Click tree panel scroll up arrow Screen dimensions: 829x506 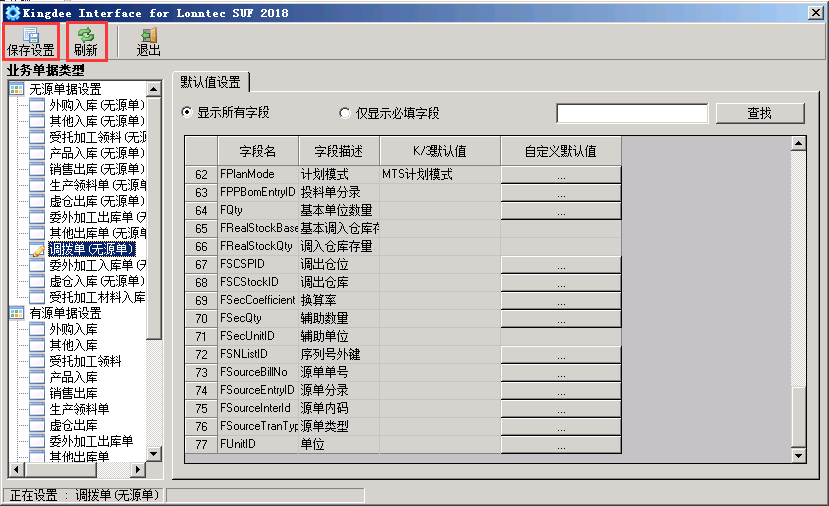tap(154, 89)
